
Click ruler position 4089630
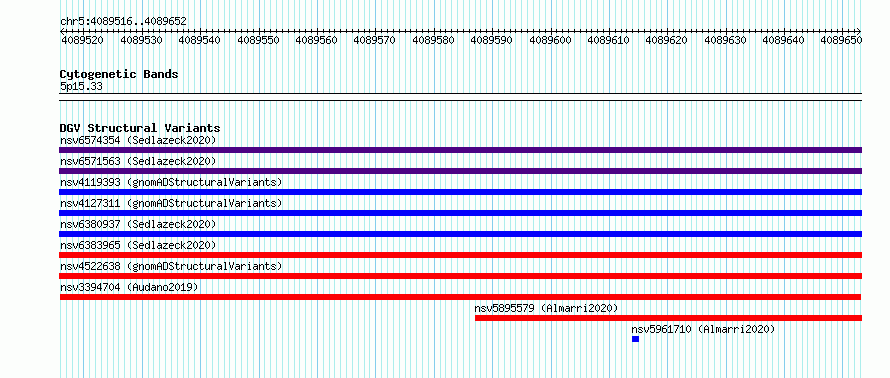coord(725,40)
